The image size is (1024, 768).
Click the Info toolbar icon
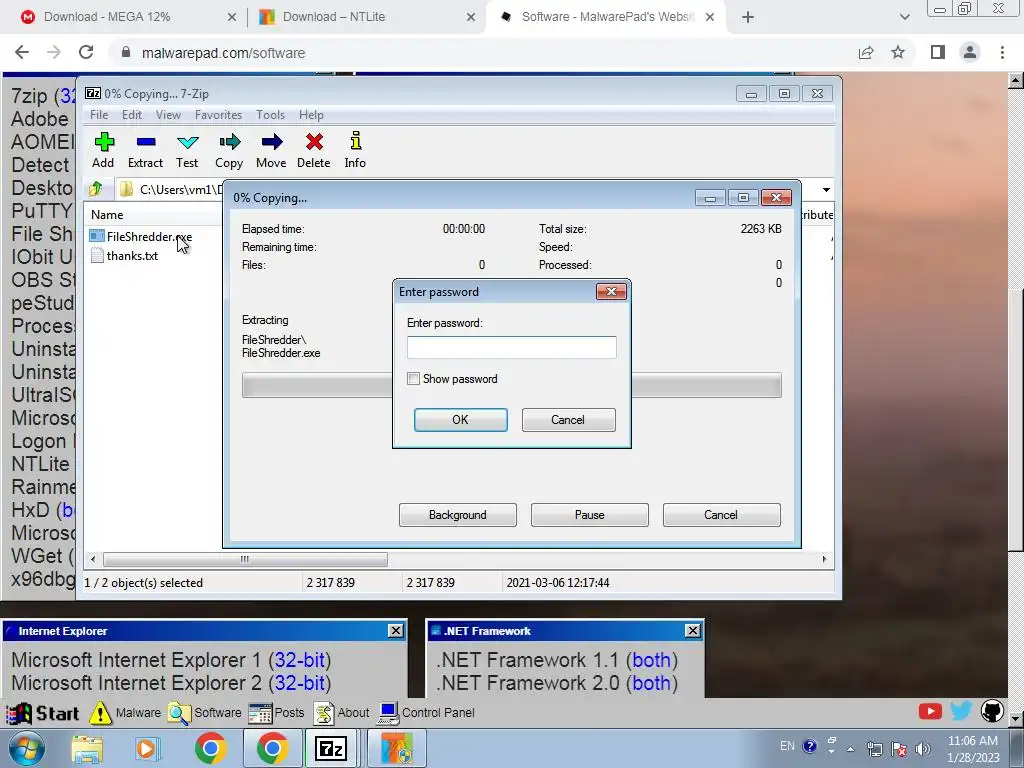(355, 150)
